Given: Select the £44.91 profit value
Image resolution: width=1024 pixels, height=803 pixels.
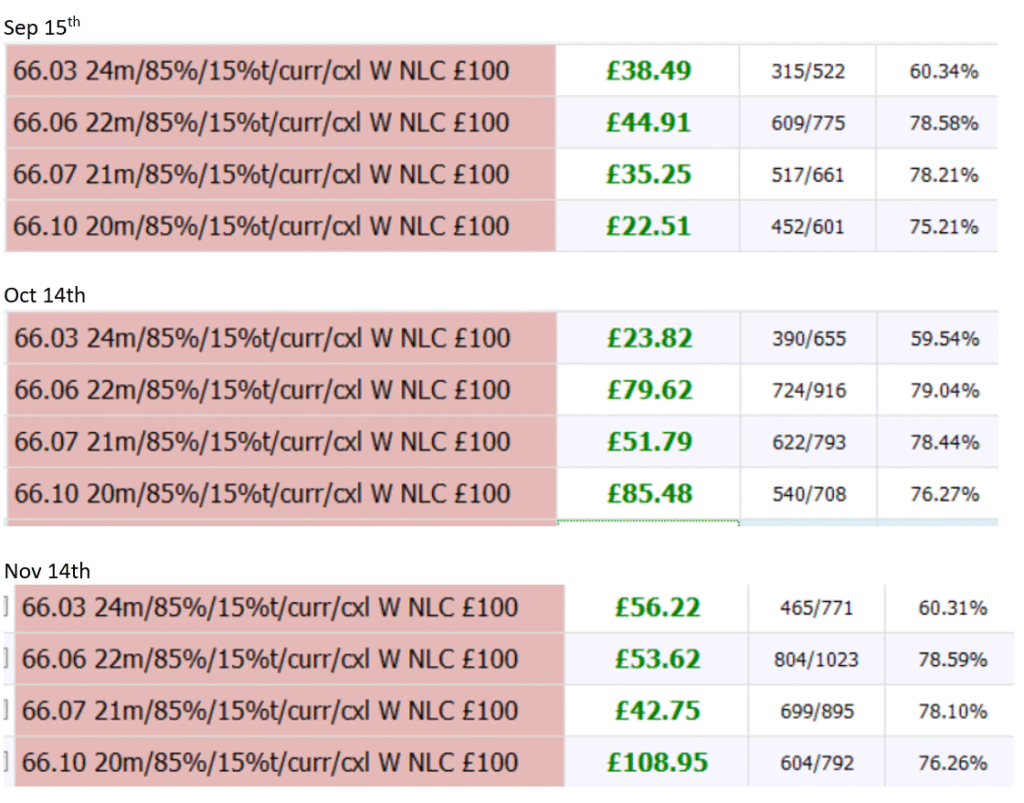Looking at the screenshot, I should pos(648,123).
